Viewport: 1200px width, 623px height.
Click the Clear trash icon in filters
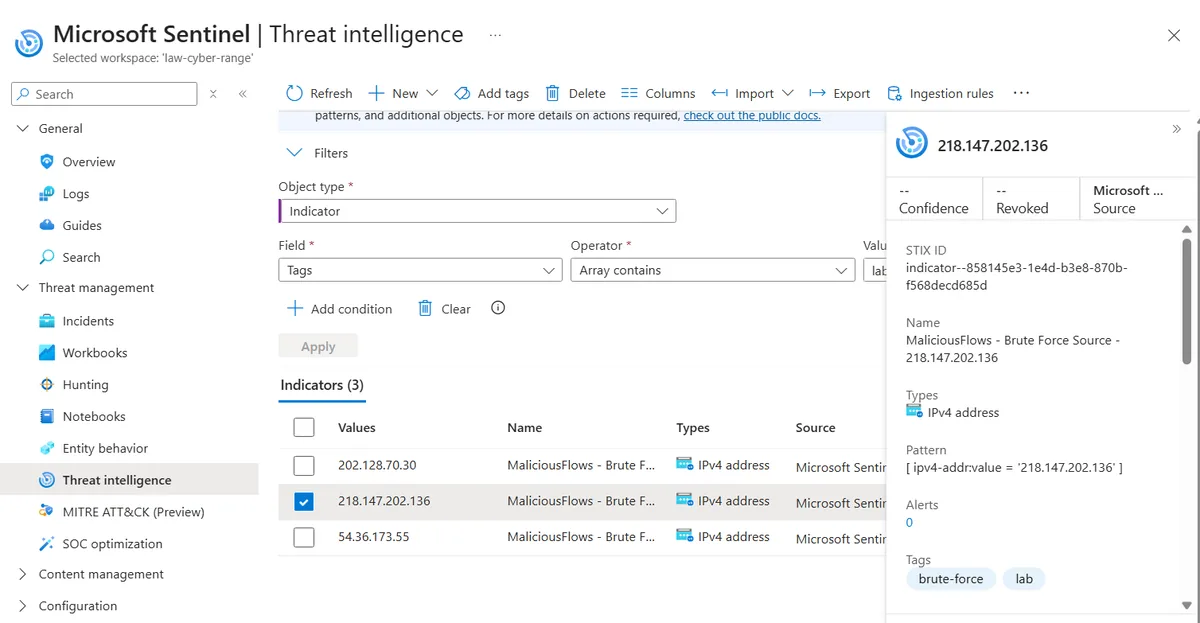coord(425,309)
